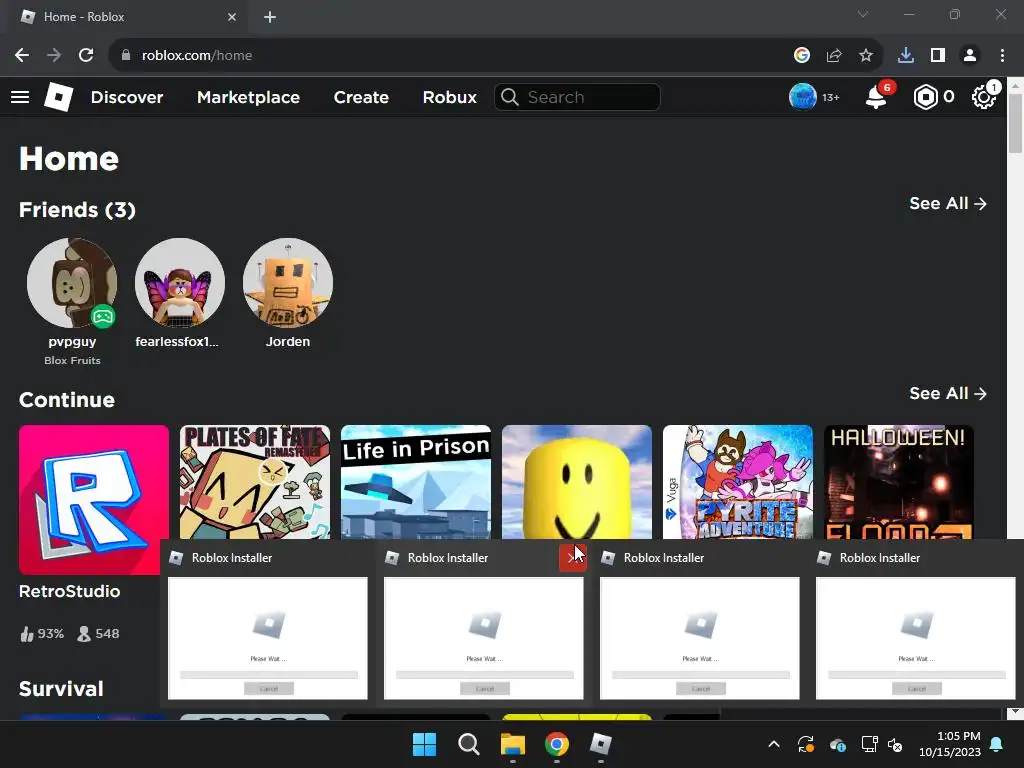The image size is (1024, 768).
Task: Click the RetroStudio title text
Action: (69, 591)
